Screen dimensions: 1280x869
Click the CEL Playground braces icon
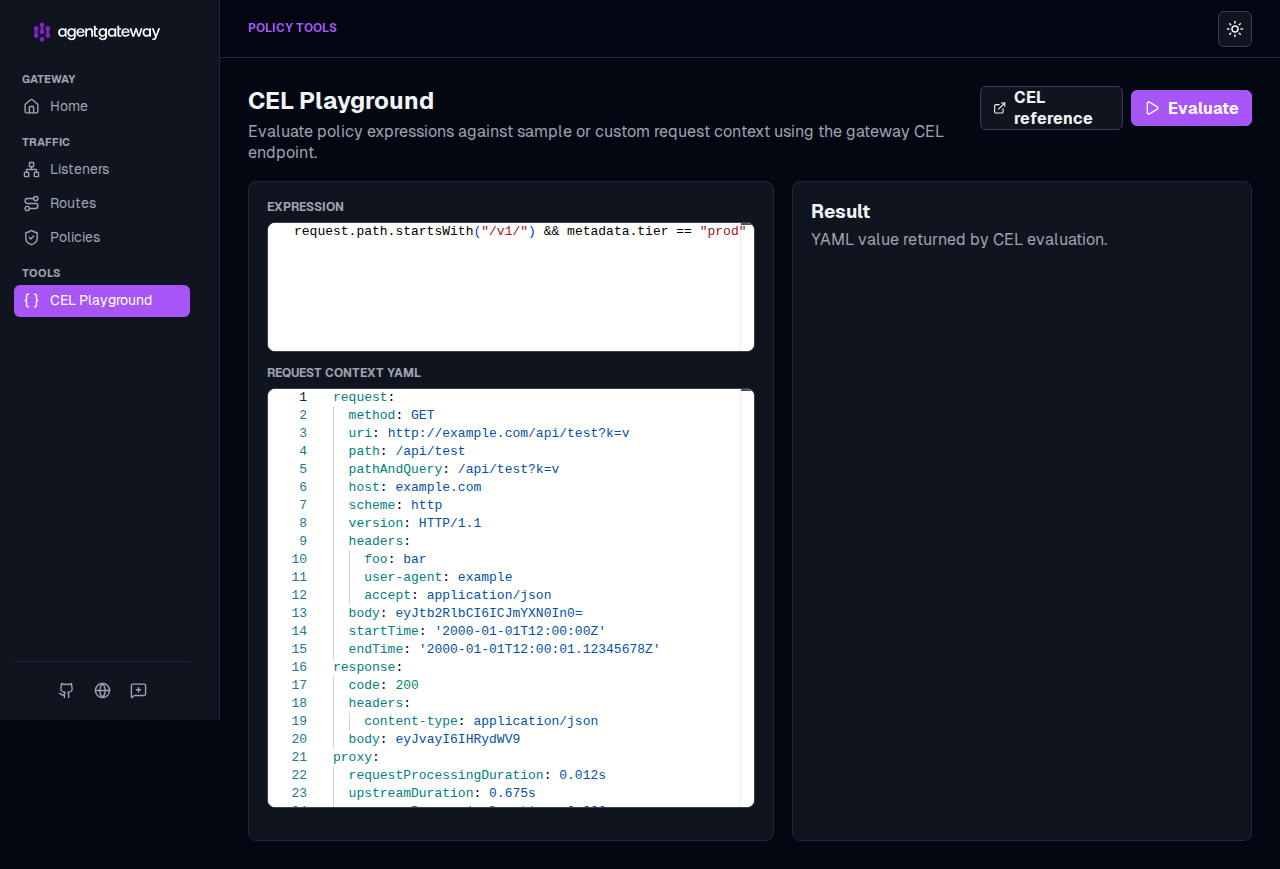[32, 300]
